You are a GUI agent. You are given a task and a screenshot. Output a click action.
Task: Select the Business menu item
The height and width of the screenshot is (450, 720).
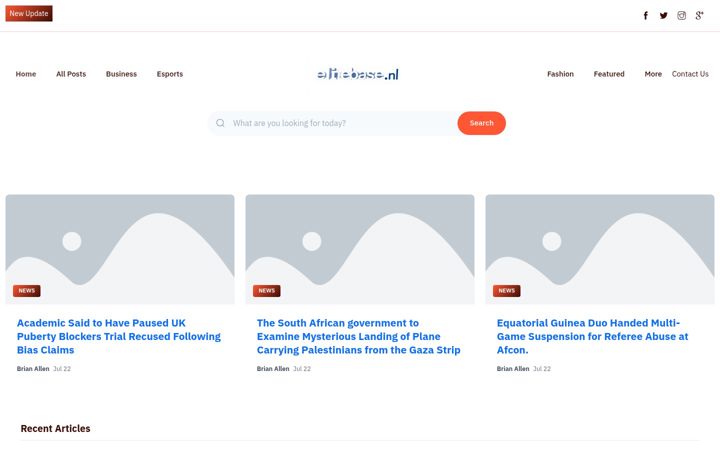click(x=121, y=74)
